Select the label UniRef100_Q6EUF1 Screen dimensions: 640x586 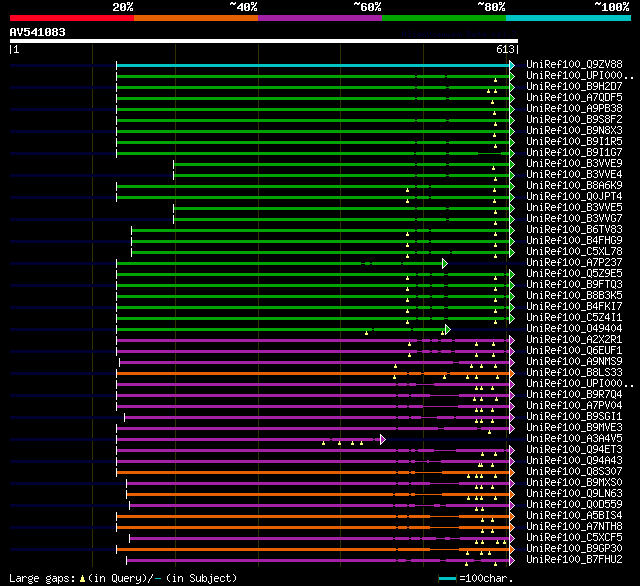(574, 351)
